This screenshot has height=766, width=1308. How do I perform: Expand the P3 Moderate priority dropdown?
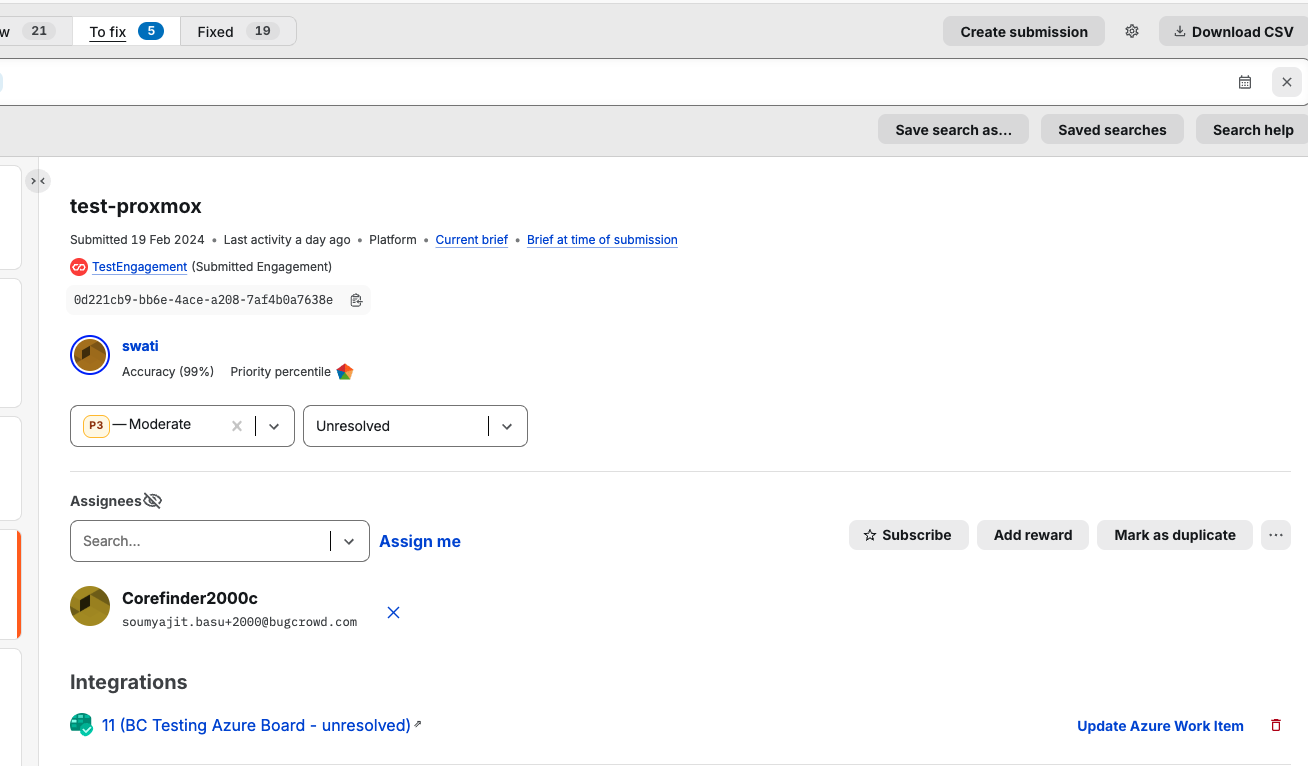click(274, 426)
